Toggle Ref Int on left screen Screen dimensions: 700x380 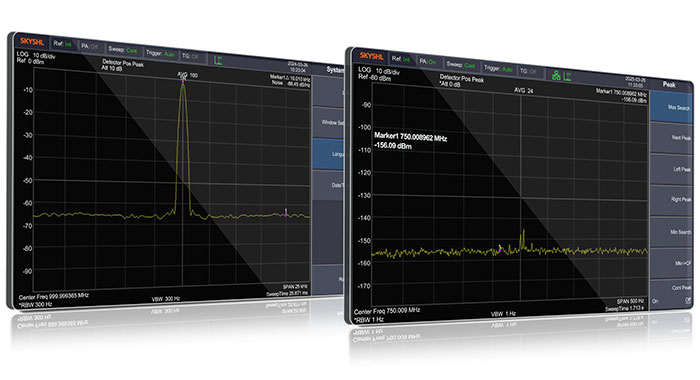click(x=62, y=44)
